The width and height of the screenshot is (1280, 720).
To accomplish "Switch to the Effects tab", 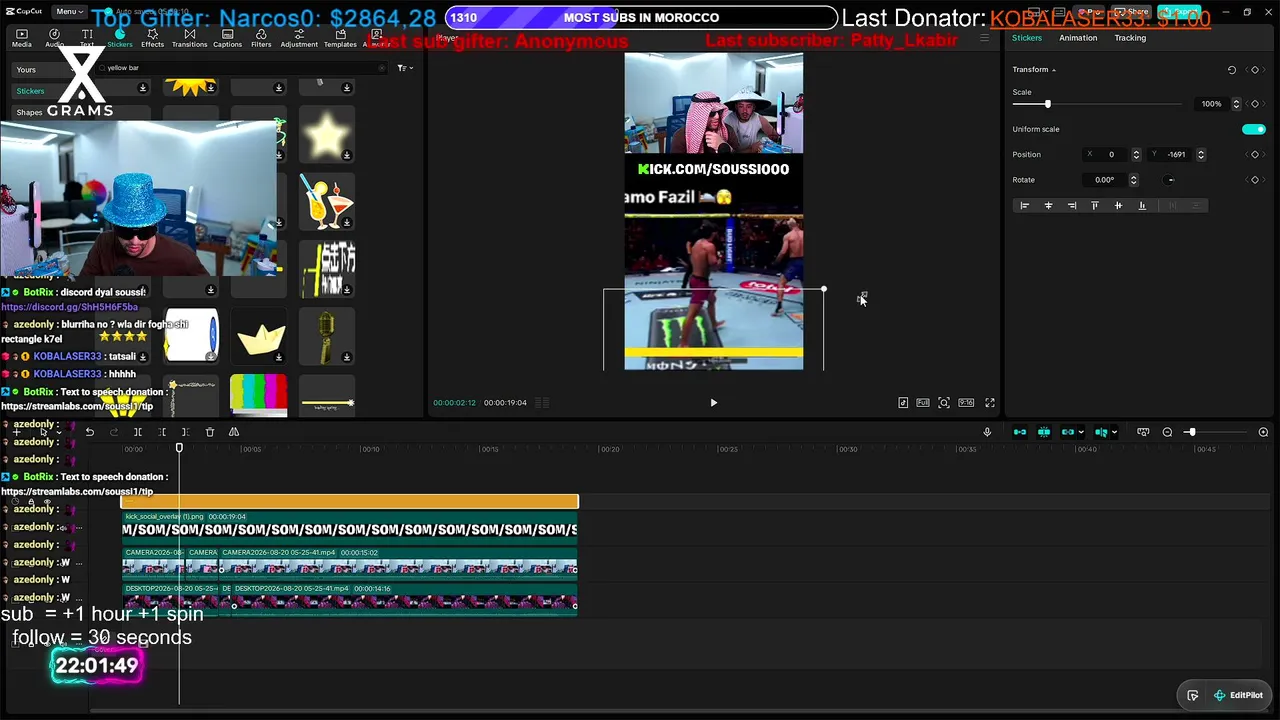I will click(152, 38).
